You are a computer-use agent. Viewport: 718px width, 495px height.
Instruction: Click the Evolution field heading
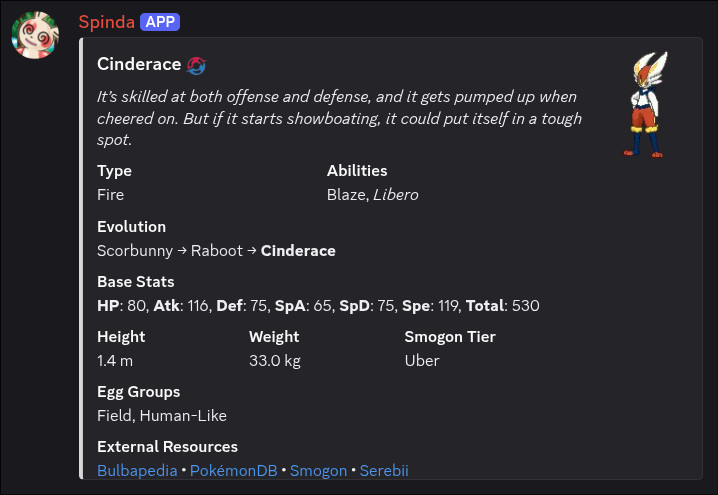coord(131,227)
